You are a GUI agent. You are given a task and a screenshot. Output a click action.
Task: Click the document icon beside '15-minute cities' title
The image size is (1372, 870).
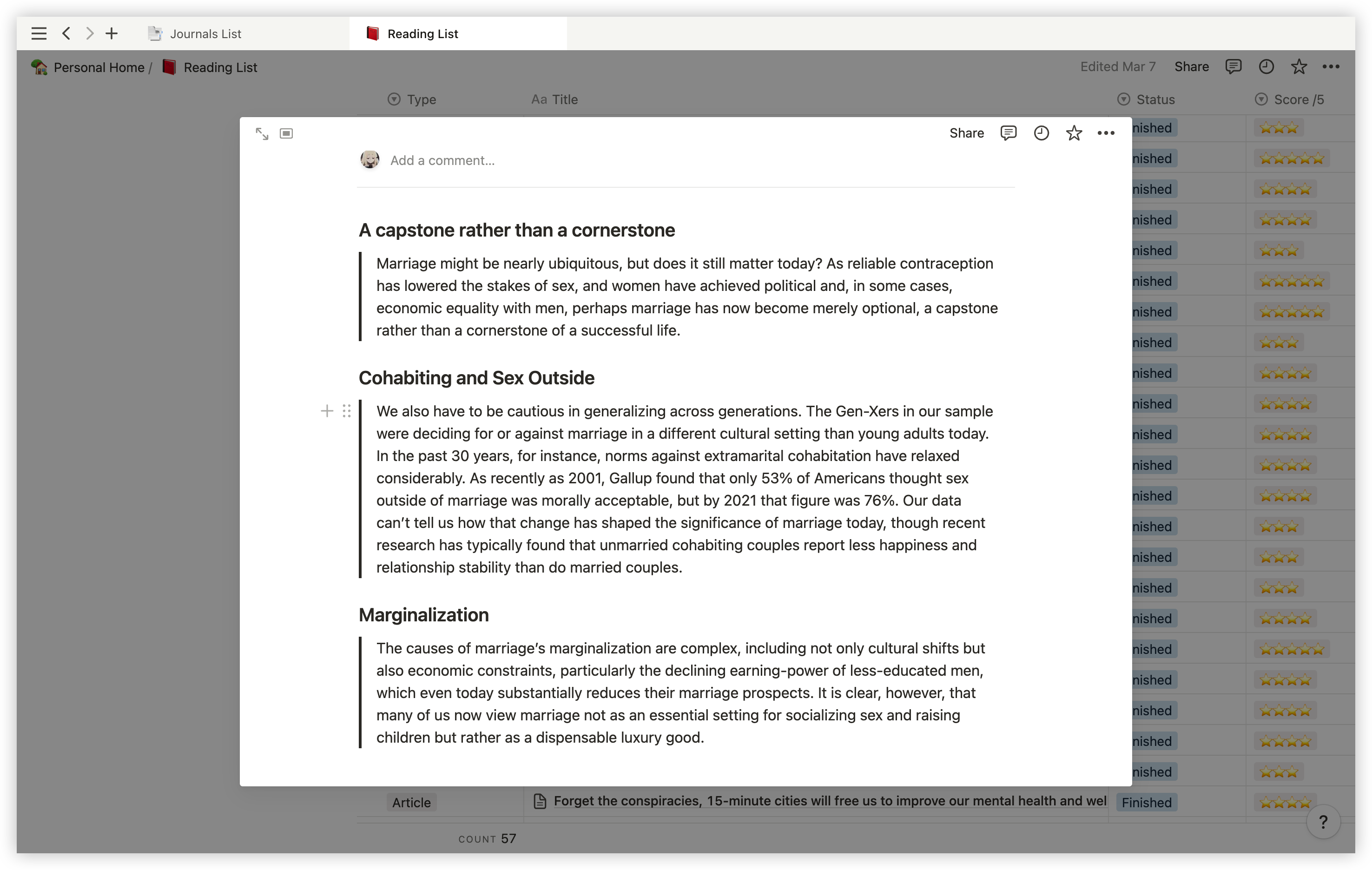(x=540, y=801)
